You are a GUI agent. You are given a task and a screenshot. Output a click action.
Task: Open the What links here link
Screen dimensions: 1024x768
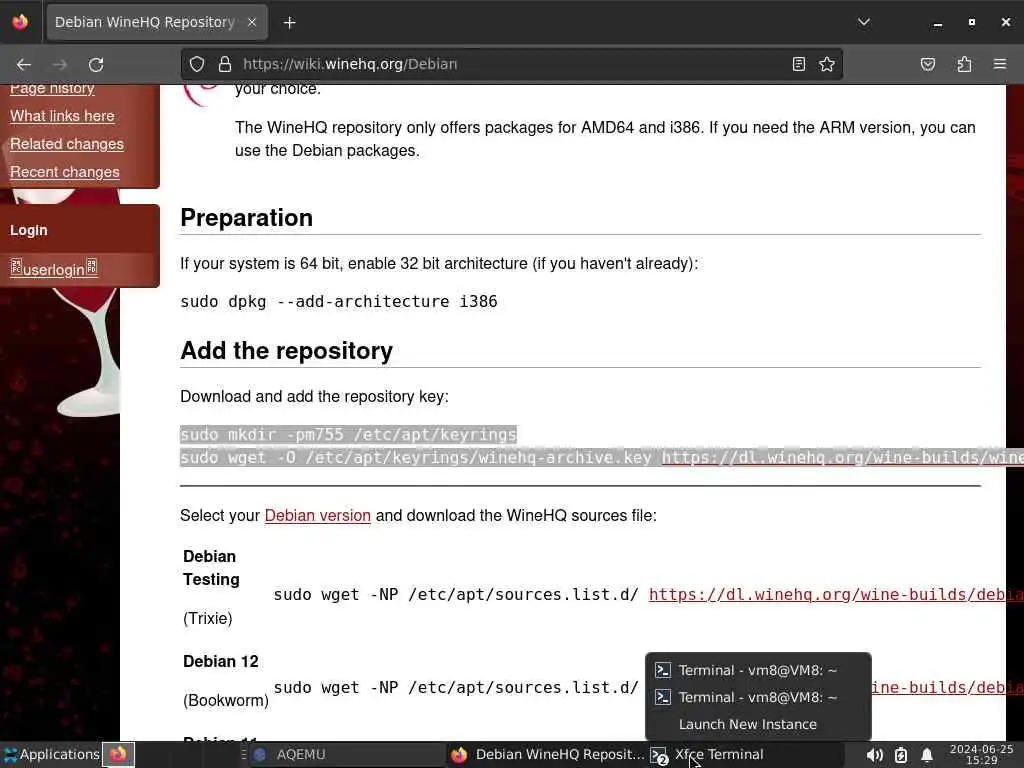[x=62, y=116]
